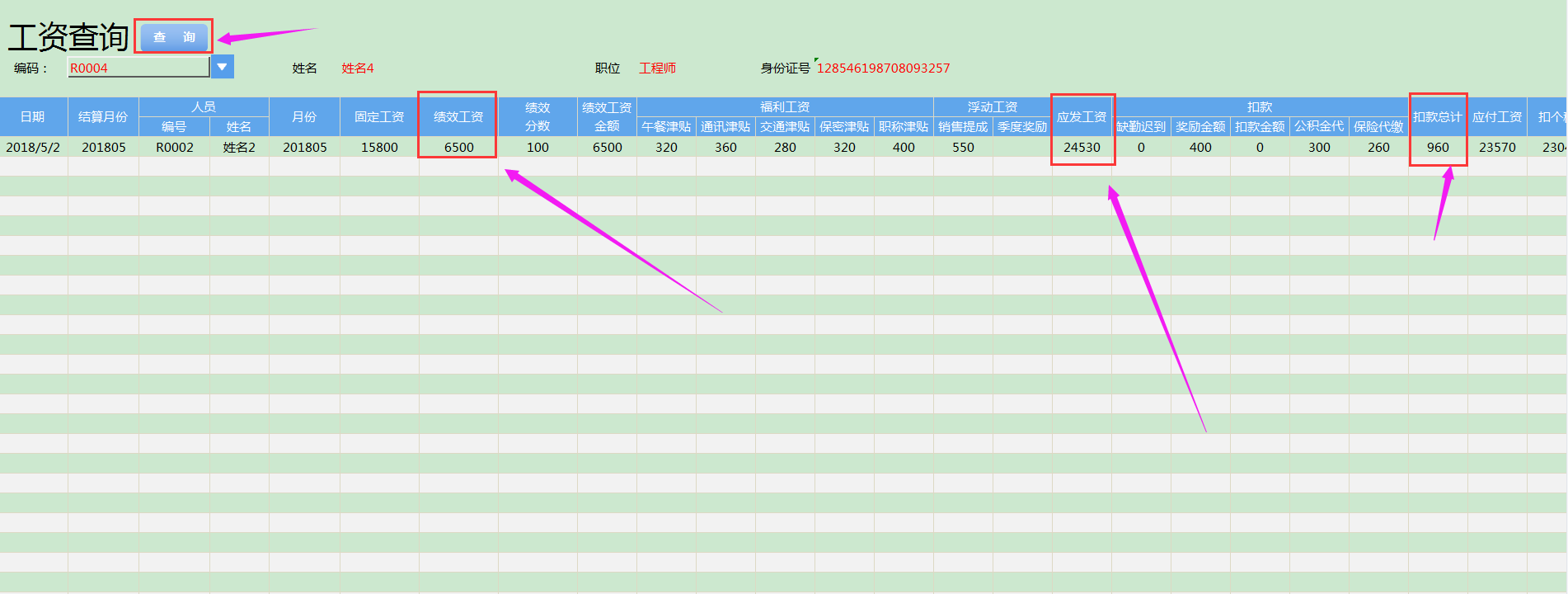The image size is (1568, 594).
Task: Click the 销售提成 sub-header
Action: (963, 127)
